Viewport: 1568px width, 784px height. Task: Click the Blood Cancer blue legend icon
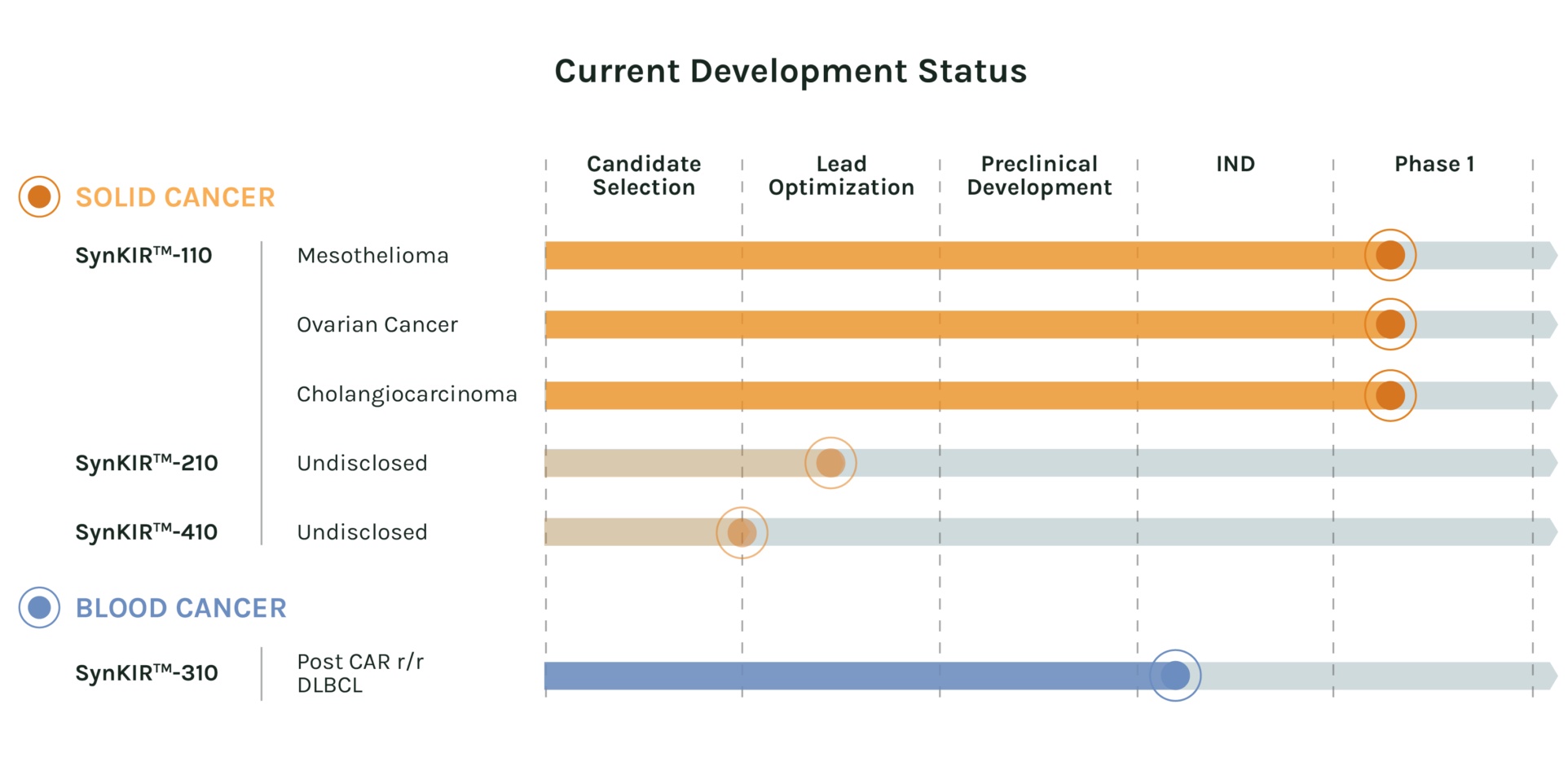pos(39,607)
